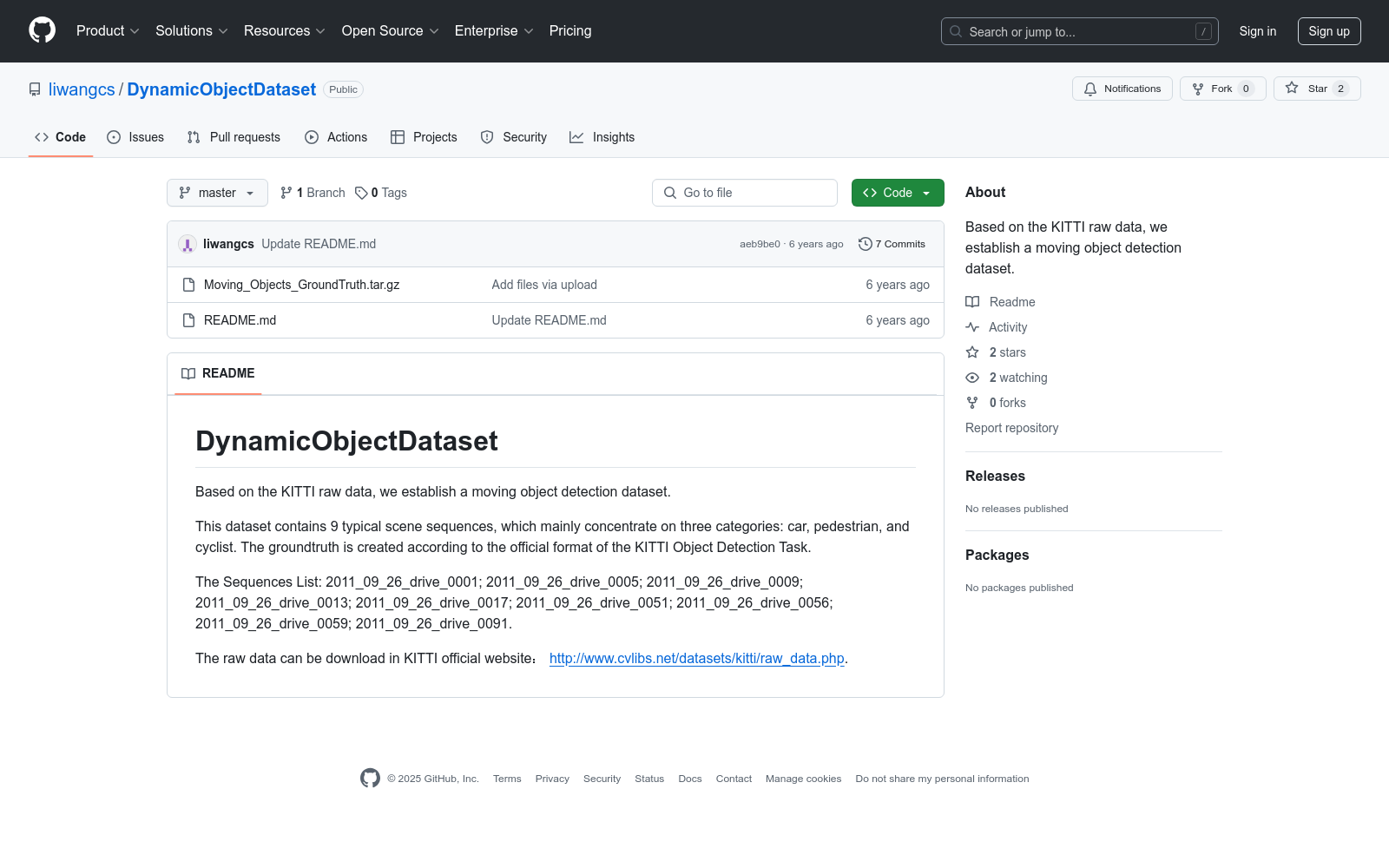Screen dimensions: 1389x868
Task: Open the green Code dropdown button
Action: coord(898,193)
